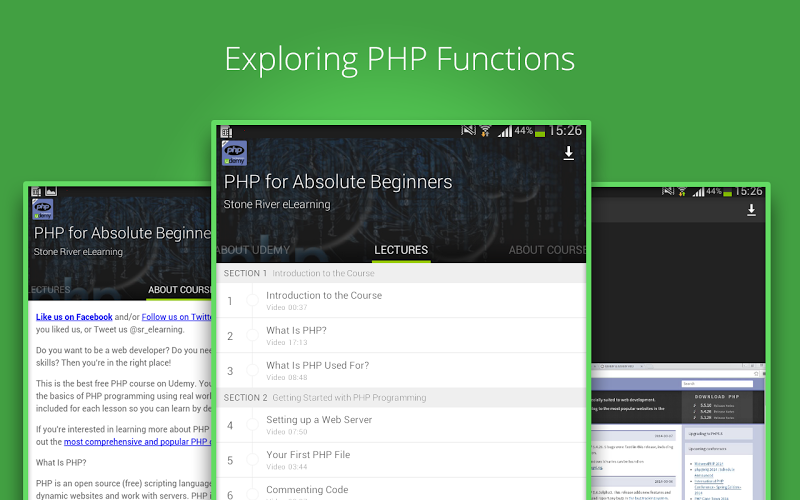Image resolution: width=800 pixels, height=500 pixels.
Task: Tap PHP for Absolute Beginners title in center screen
Action: coord(338,182)
